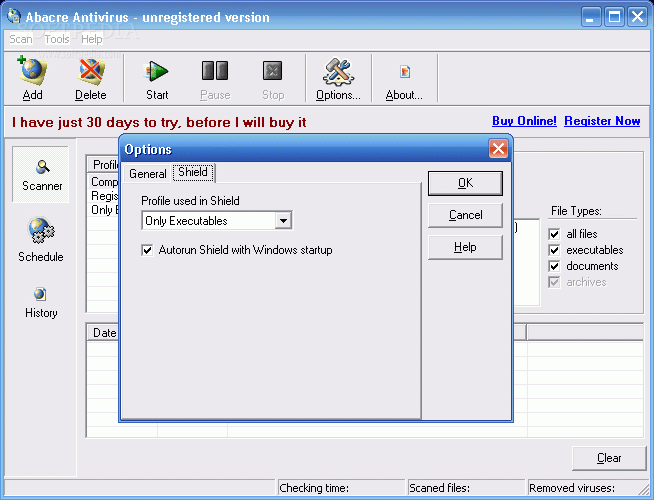Click the Clear button
This screenshot has height=500, width=654.
point(609,458)
